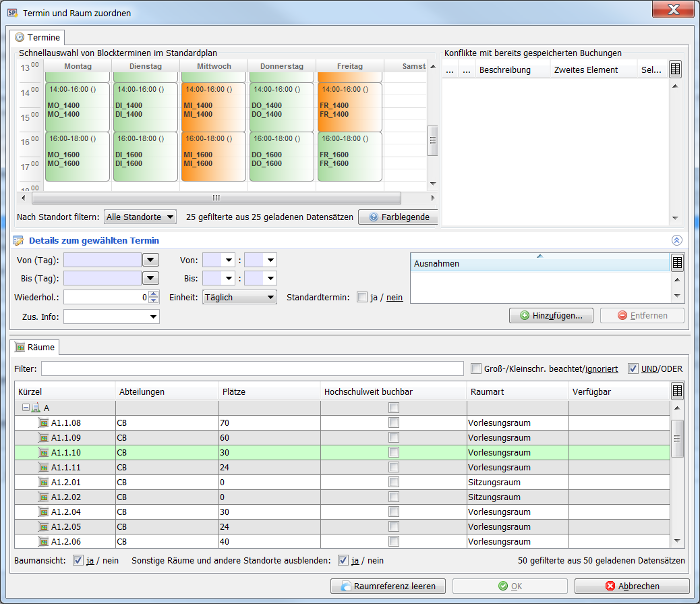Click the Entfernen button

click(x=642, y=316)
